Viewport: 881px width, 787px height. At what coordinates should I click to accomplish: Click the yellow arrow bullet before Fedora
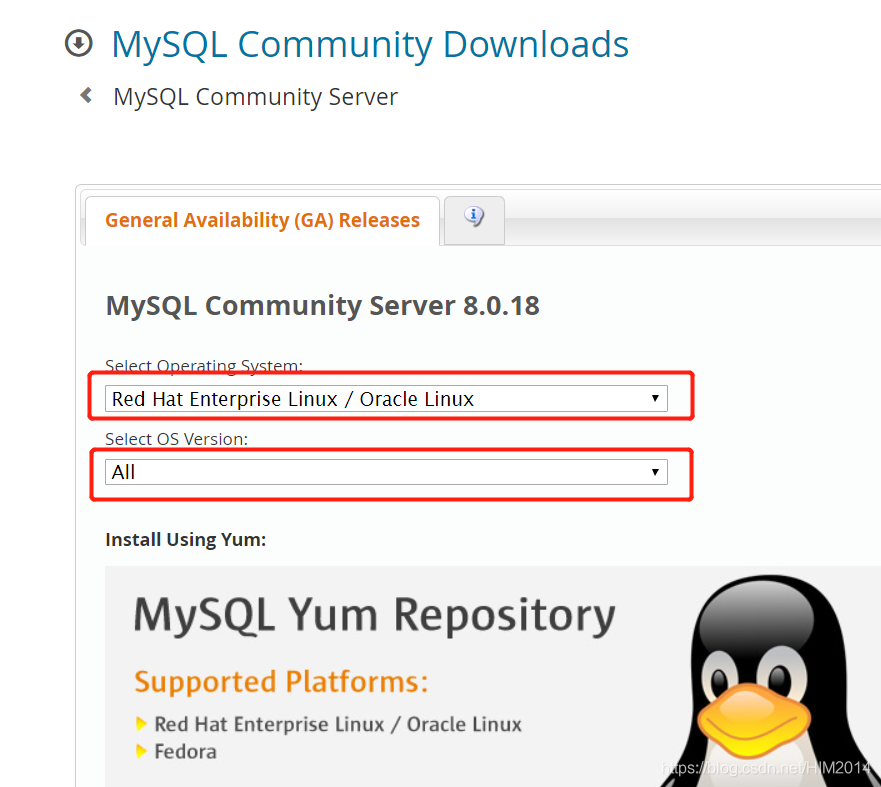[x=142, y=751]
